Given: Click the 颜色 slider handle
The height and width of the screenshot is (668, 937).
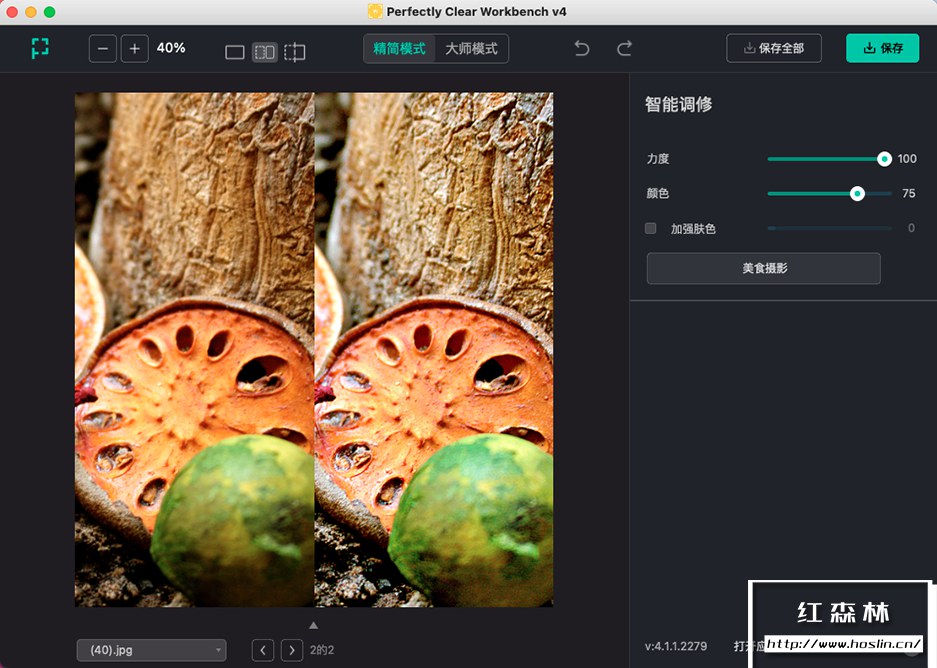Looking at the screenshot, I should pos(856,194).
